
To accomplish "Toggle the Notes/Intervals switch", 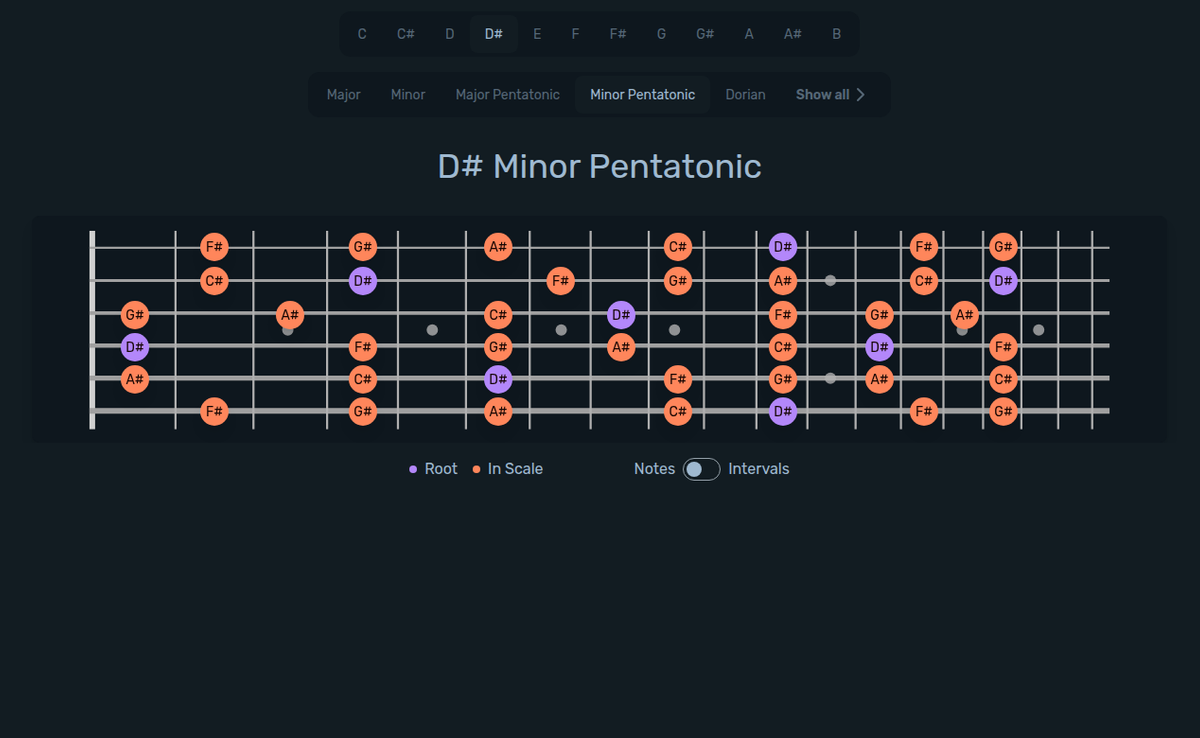I will click(700, 468).
